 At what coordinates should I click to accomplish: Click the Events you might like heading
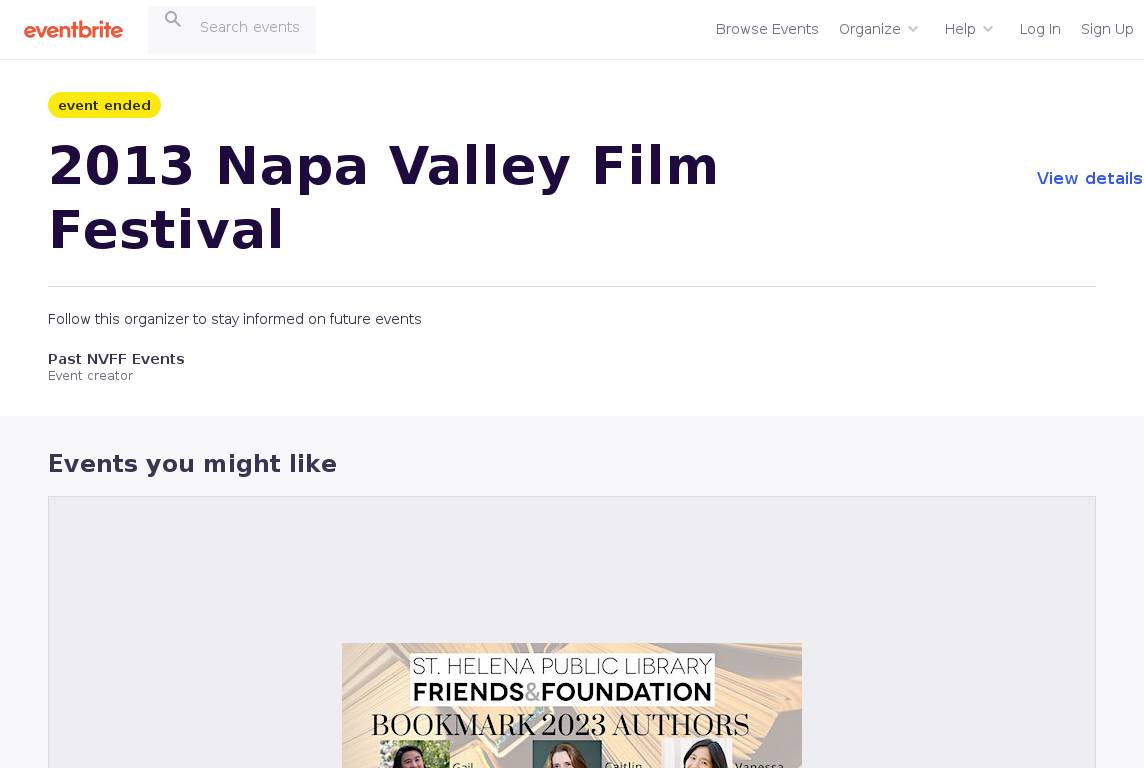(192, 464)
